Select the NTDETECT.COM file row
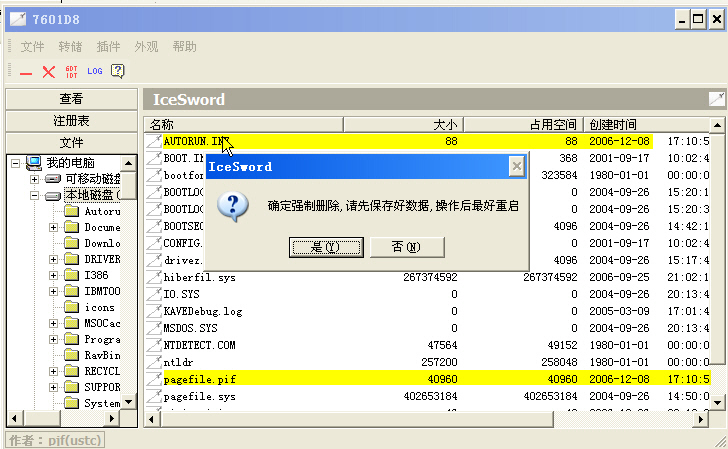Viewport: 728px width, 449px height. pyautogui.click(x=427, y=345)
